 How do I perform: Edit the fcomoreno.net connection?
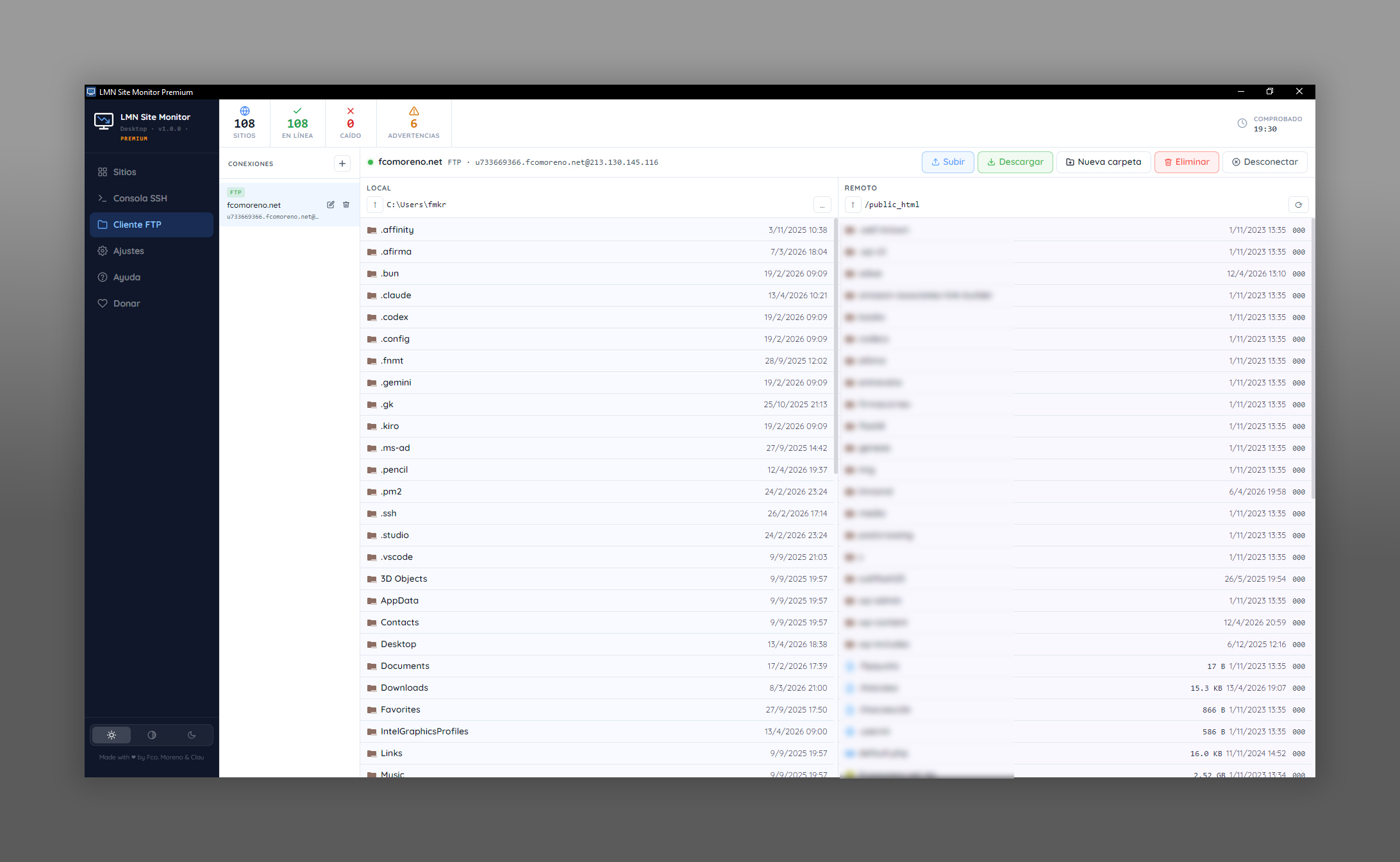coord(331,205)
